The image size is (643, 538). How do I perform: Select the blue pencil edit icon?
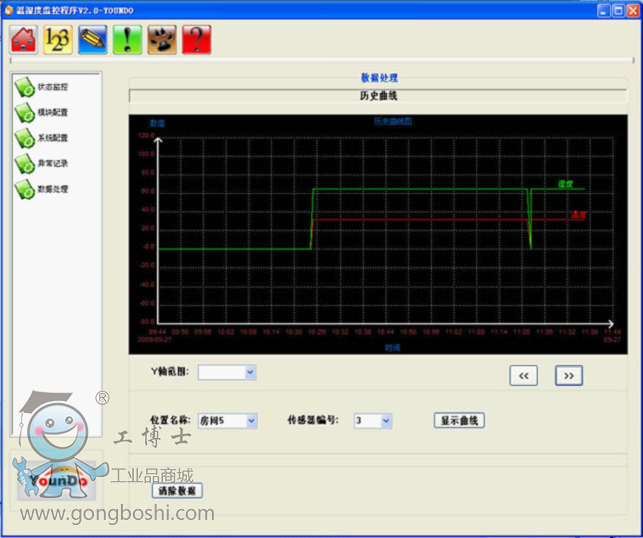(x=93, y=39)
